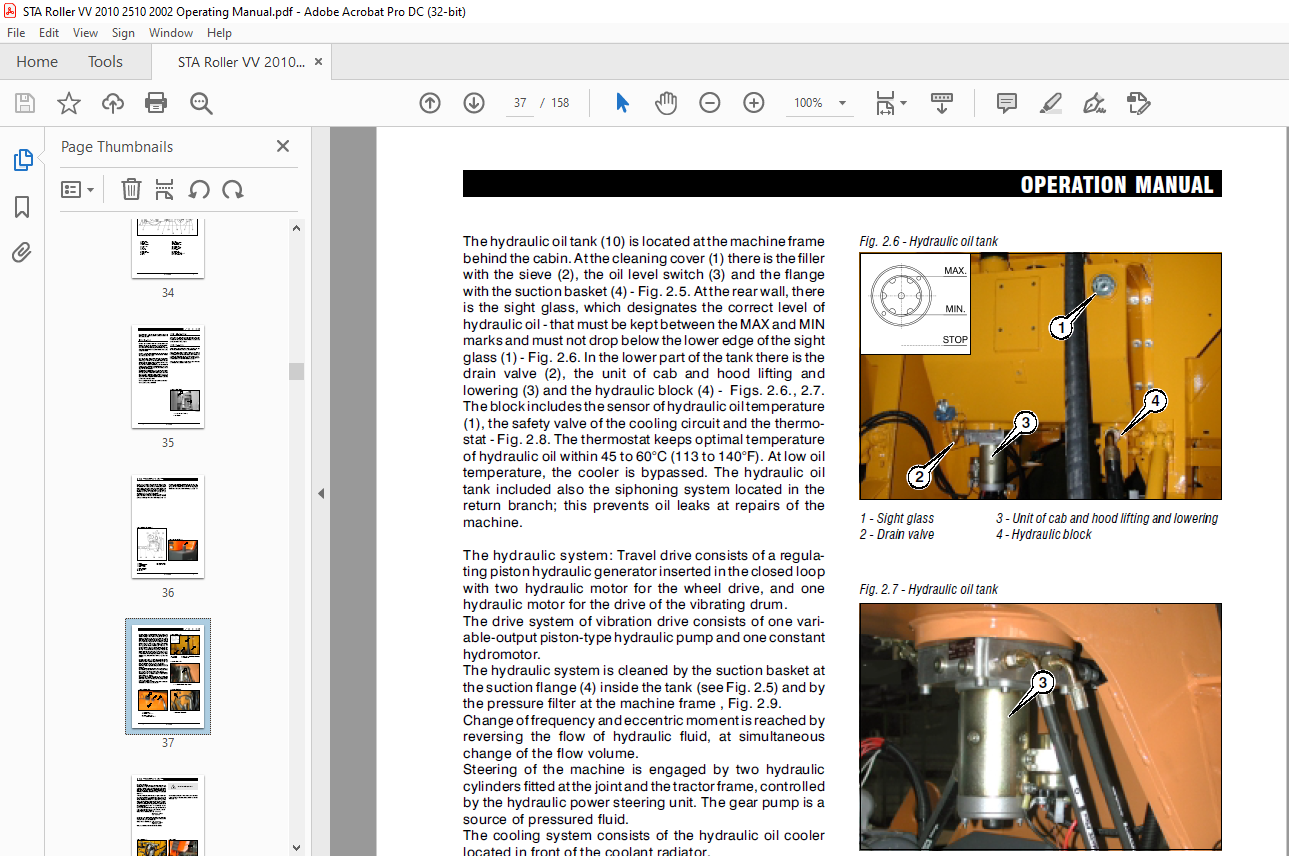Image resolution: width=1289 pixels, height=856 pixels.
Task: Add a comment with the sticky note icon
Action: (x=1006, y=103)
